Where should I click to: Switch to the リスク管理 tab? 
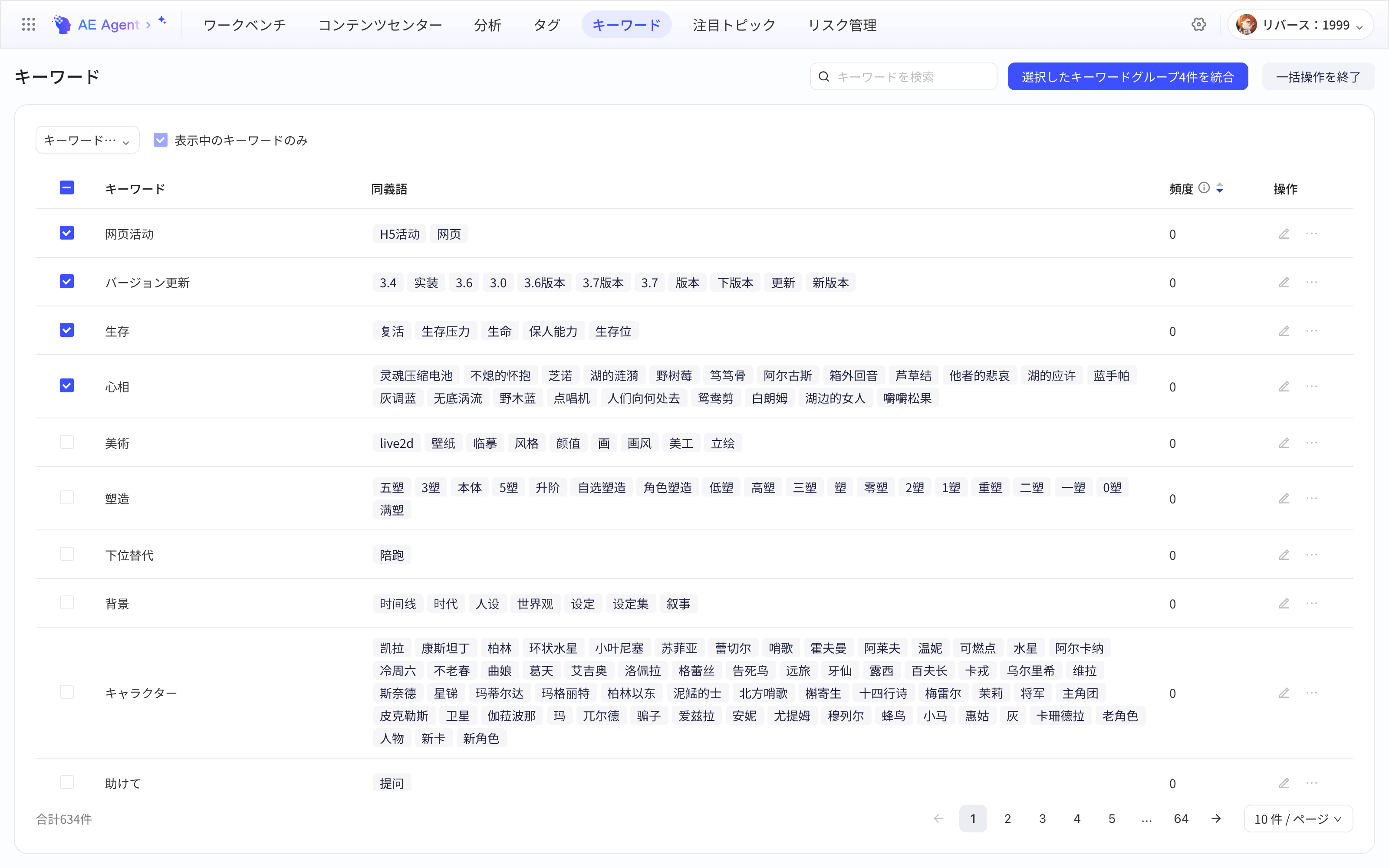coord(842,25)
